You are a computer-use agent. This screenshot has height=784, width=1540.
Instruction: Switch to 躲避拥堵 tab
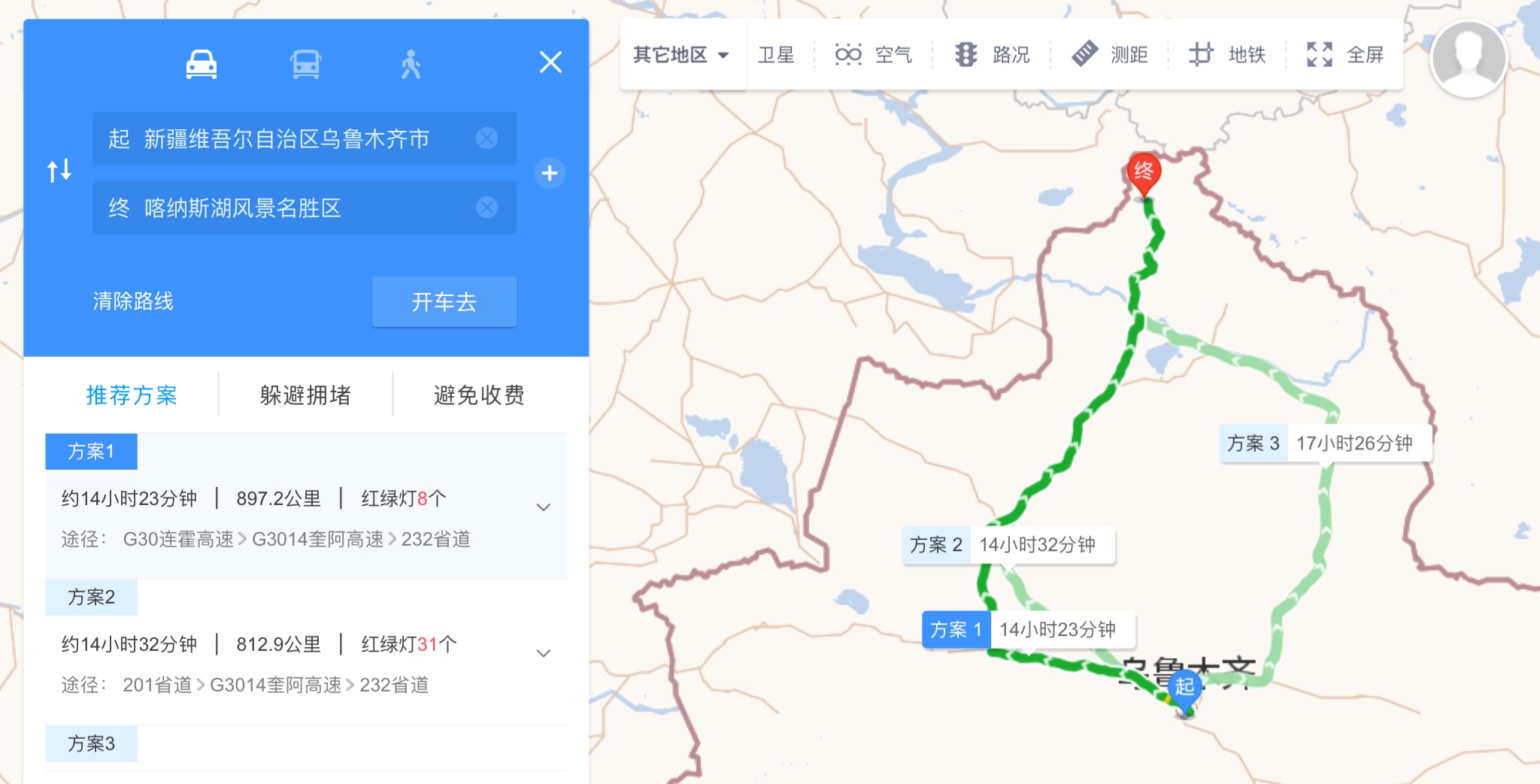[305, 395]
